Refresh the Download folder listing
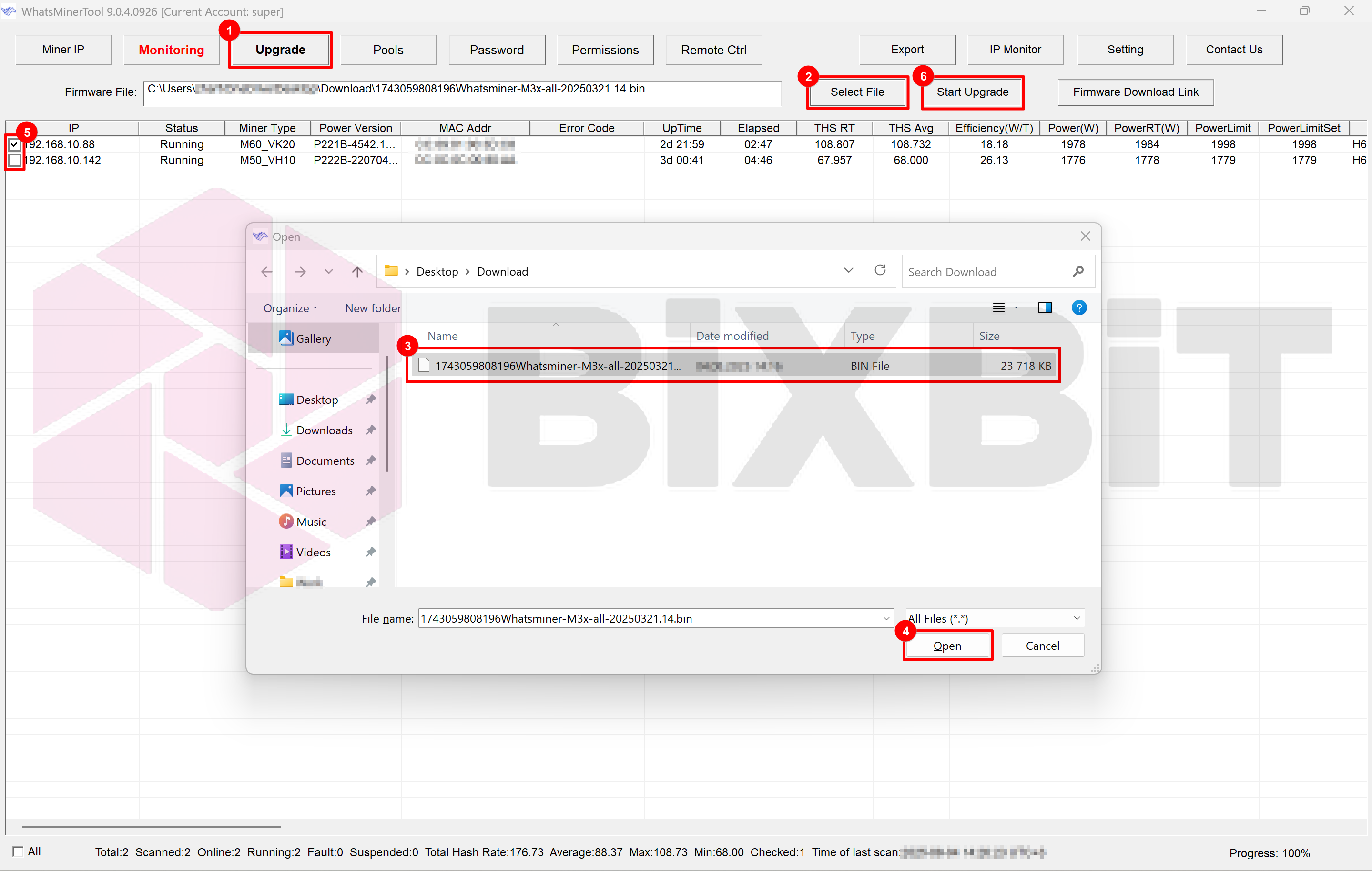This screenshot has height=871, width=1372. pyautogui.click(x=880, y=270)
